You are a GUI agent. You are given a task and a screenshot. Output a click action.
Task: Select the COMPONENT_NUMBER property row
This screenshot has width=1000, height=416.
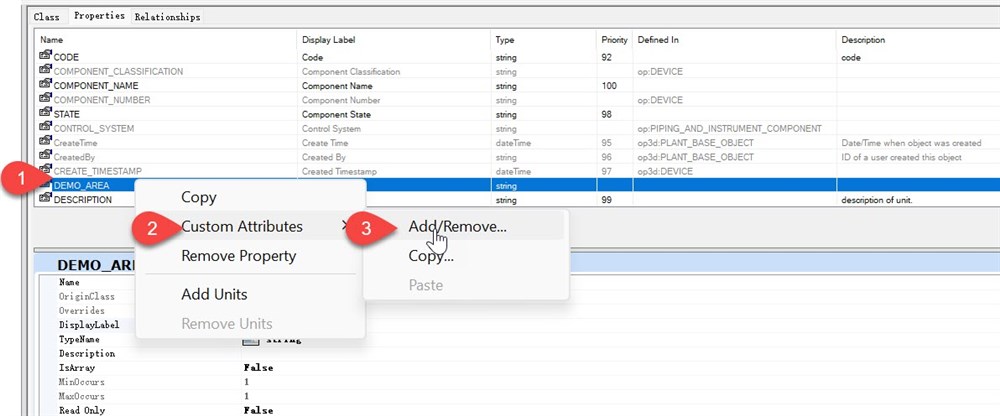[x=518, y=100]
